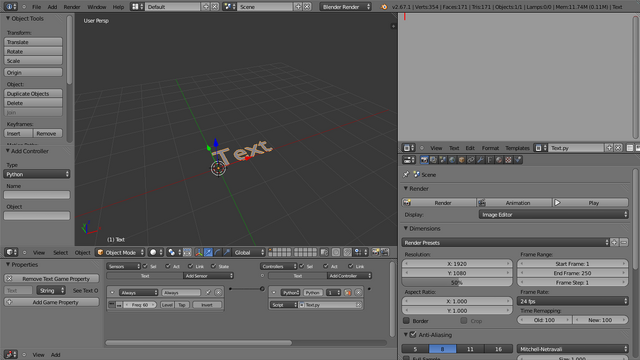640x360 pixels.
Task: Toggle the 3D manipulator widget icon
Action: [199, 252]
